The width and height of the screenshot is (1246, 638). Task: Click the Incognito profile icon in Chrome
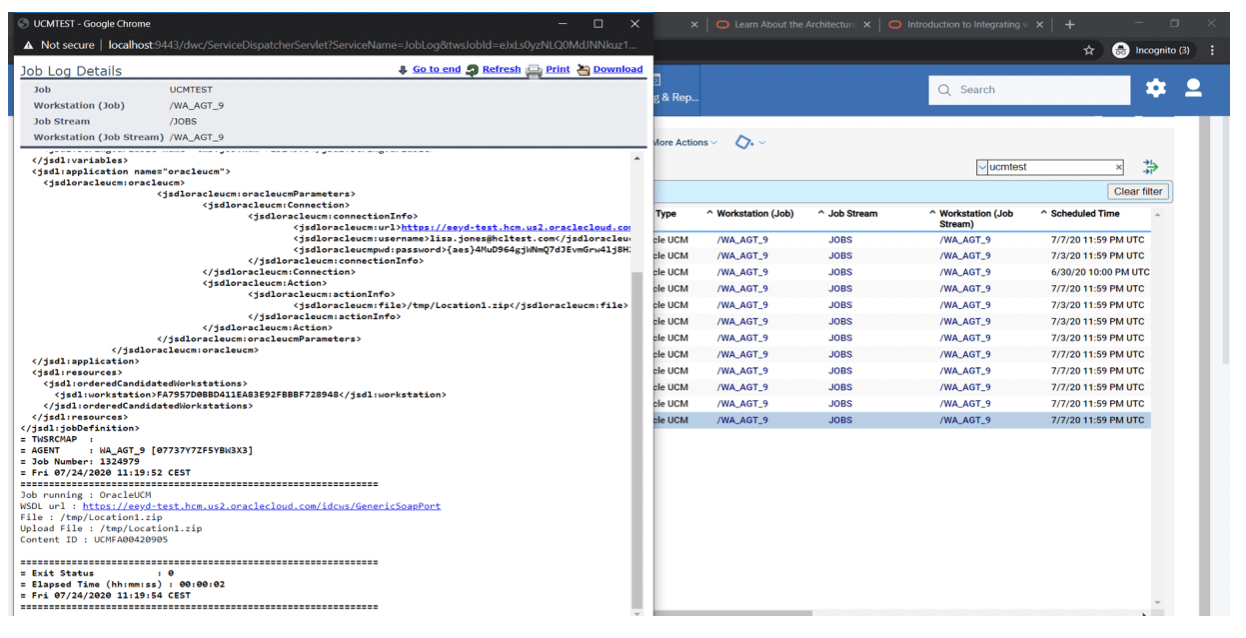[x=1119, y=49]
